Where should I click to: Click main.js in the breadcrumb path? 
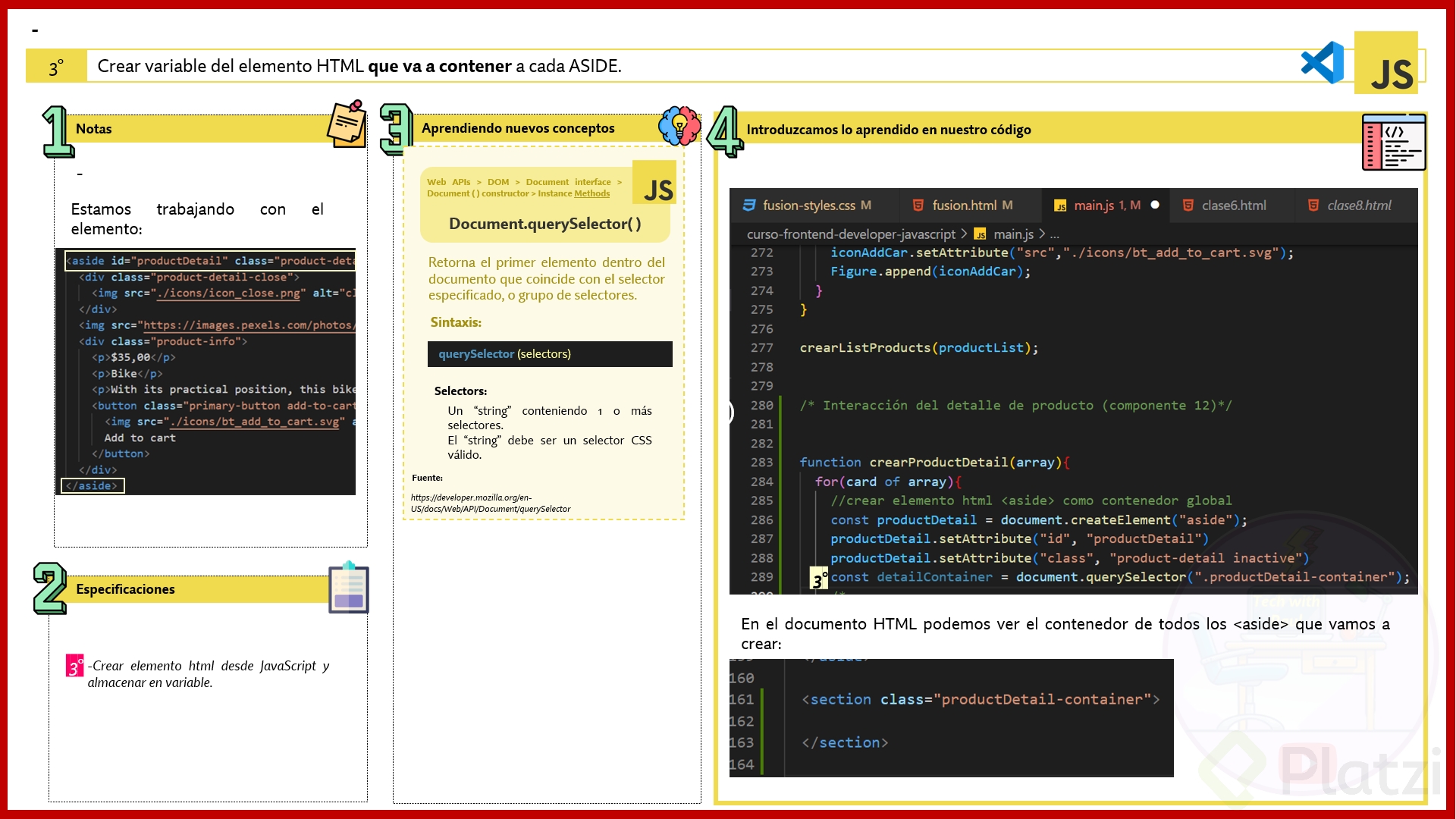click(1013, 234)
